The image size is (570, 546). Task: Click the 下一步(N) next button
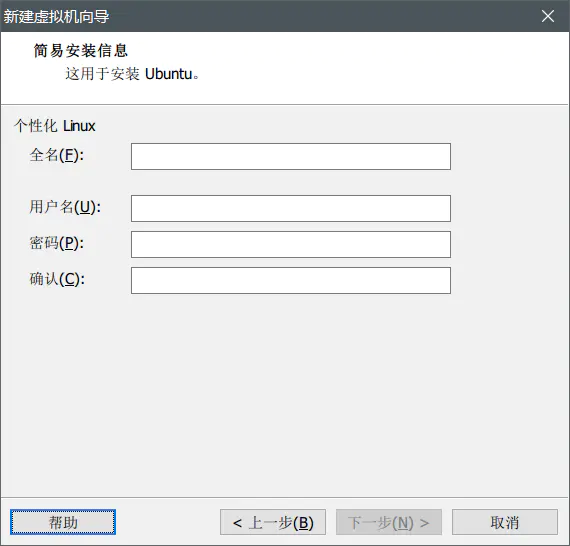tap(389, 522)
